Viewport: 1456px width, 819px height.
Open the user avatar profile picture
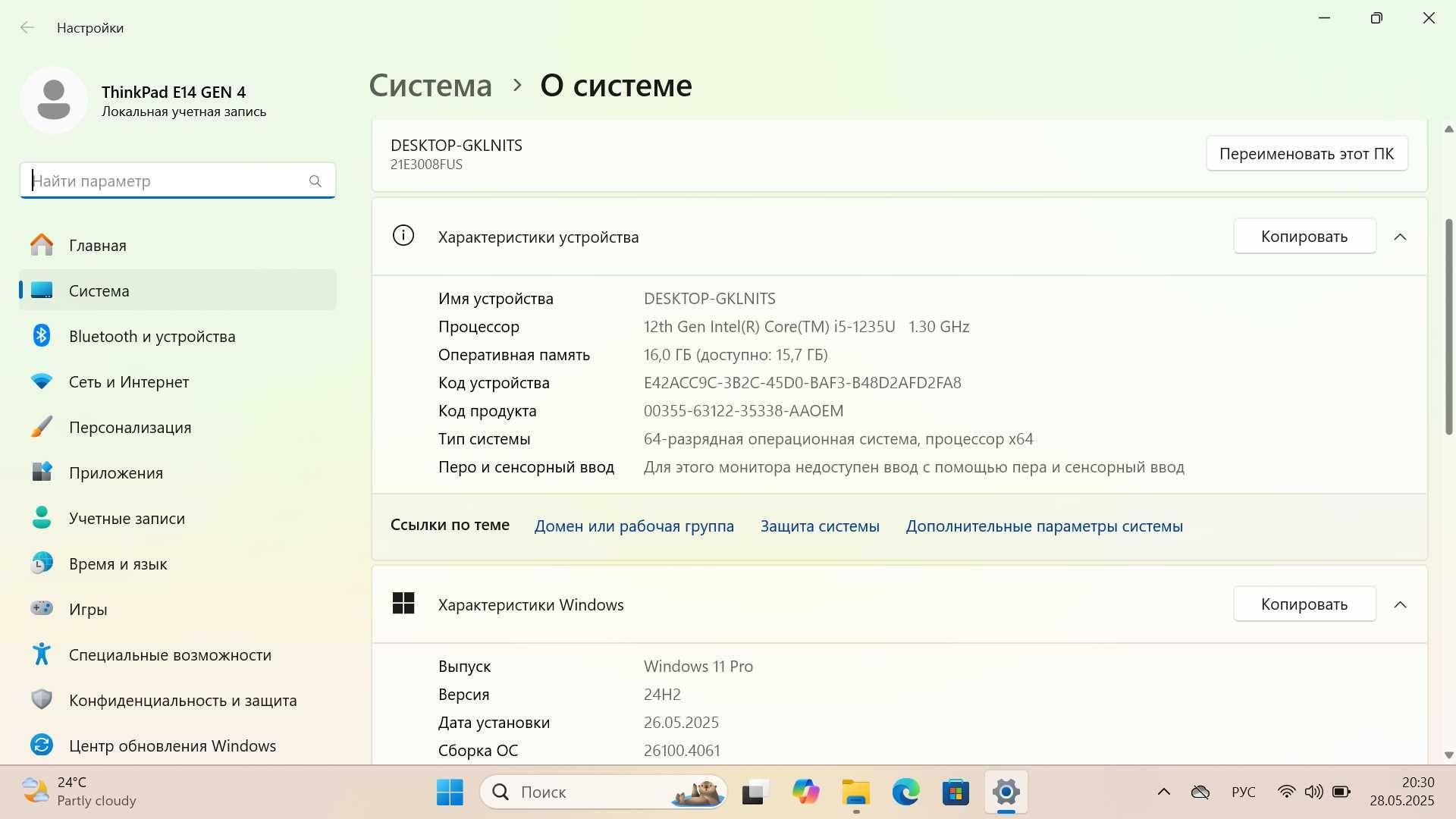click(54, 100)
